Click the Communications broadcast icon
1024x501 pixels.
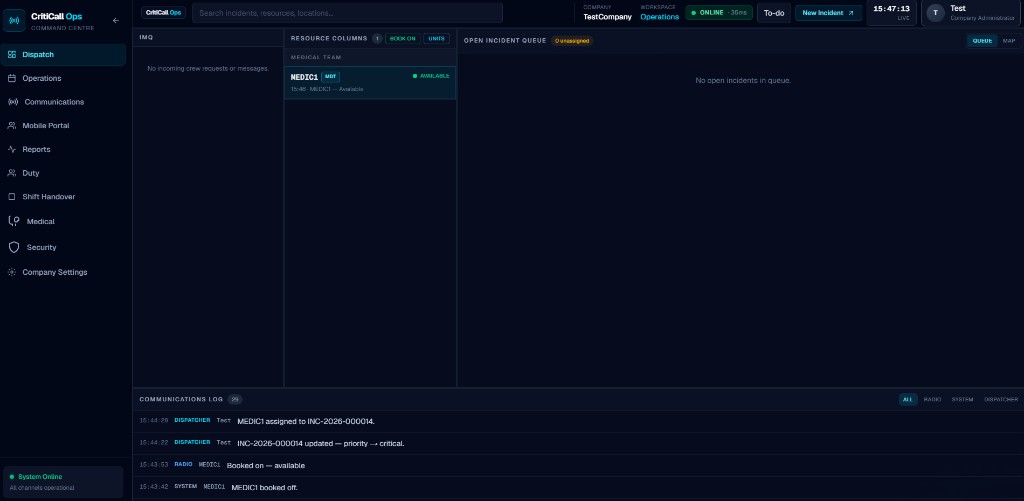point(13,102)
